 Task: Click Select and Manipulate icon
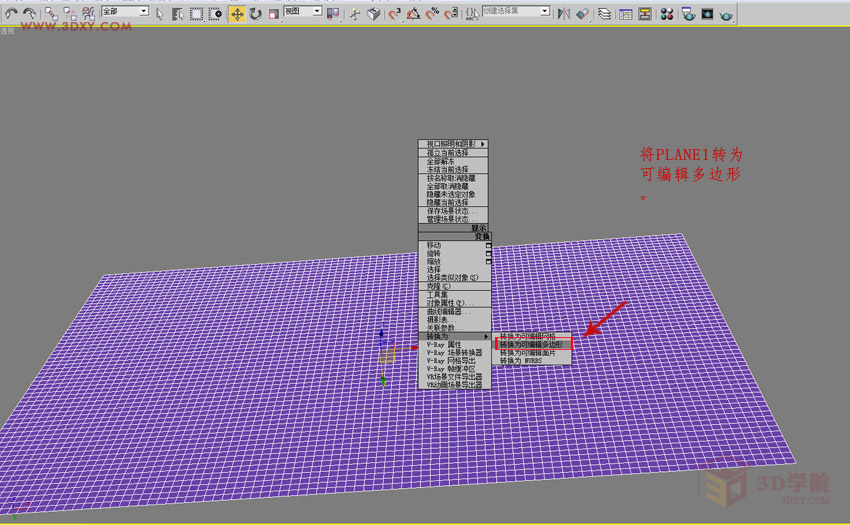355,14
